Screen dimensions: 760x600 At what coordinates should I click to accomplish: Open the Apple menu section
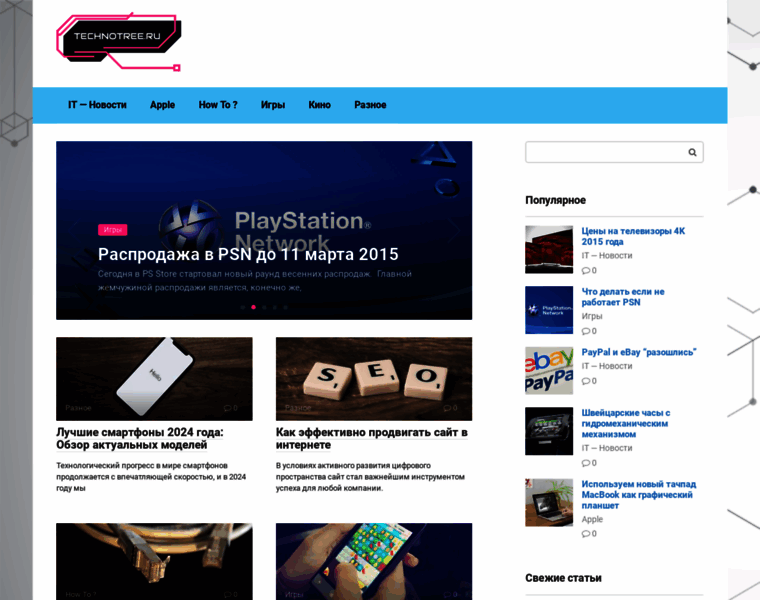162,105
